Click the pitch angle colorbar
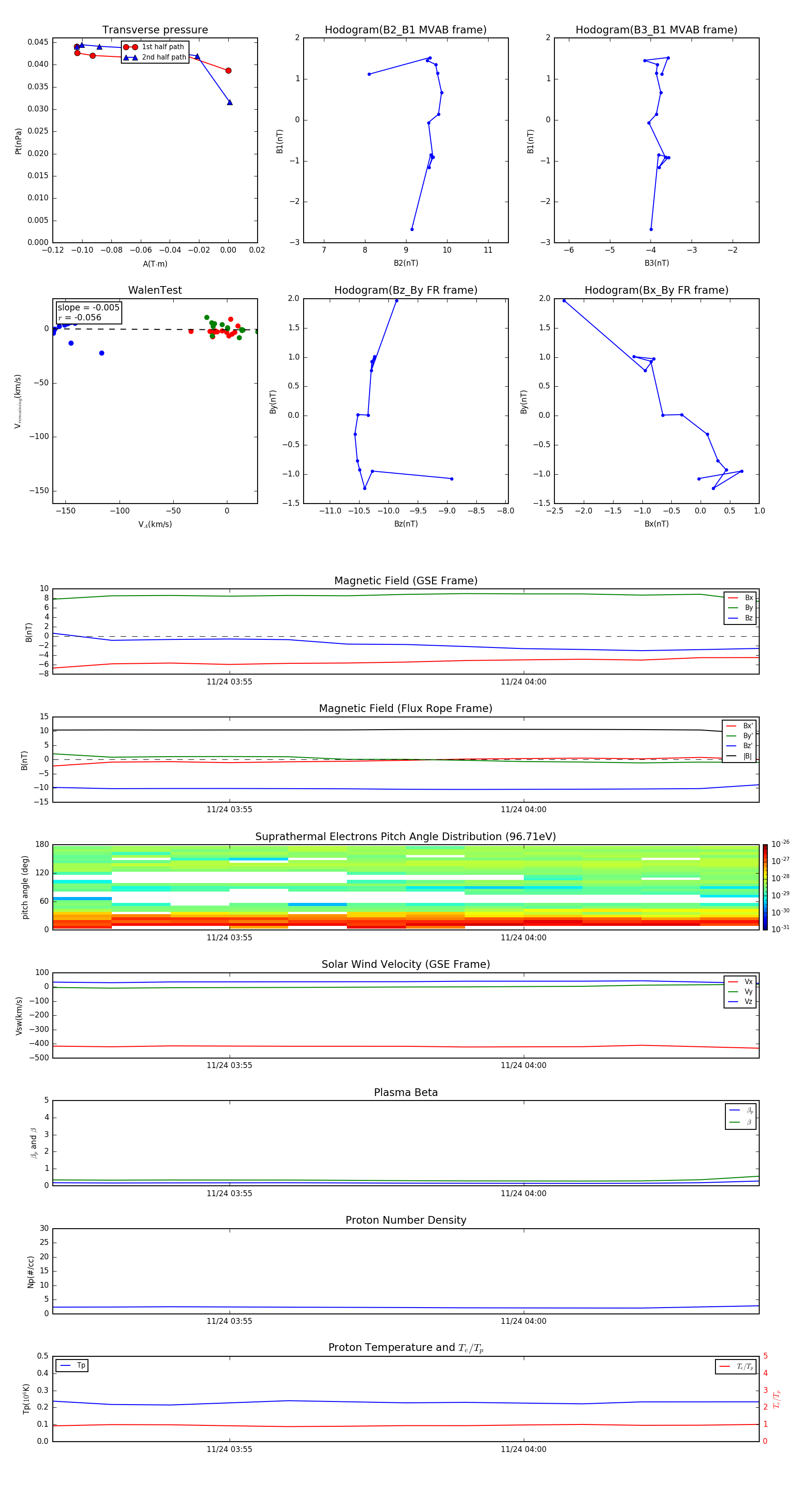This screenshot has height=1489, width=812. pos(765,887)
